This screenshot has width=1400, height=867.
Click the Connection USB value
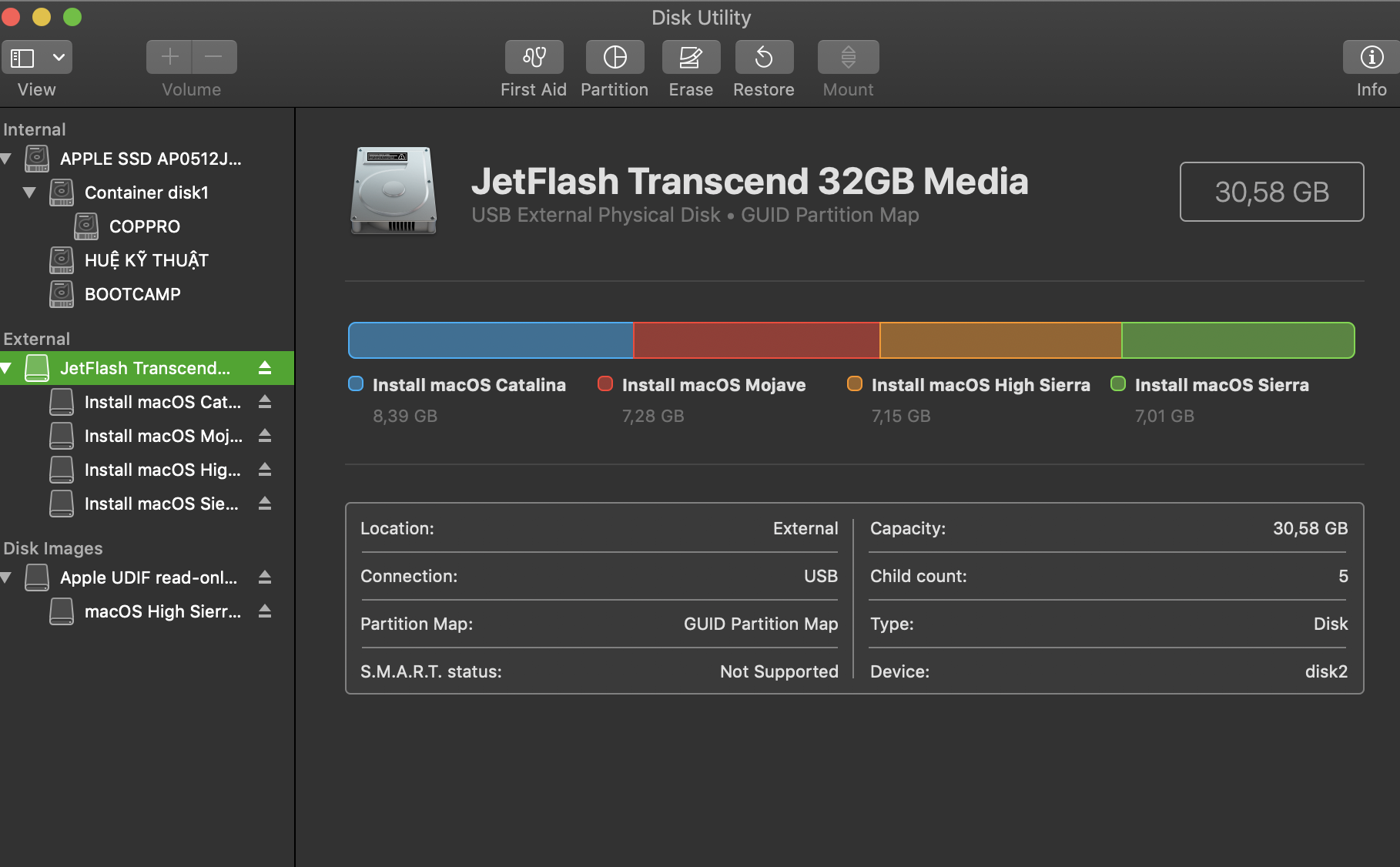[821, 576]
